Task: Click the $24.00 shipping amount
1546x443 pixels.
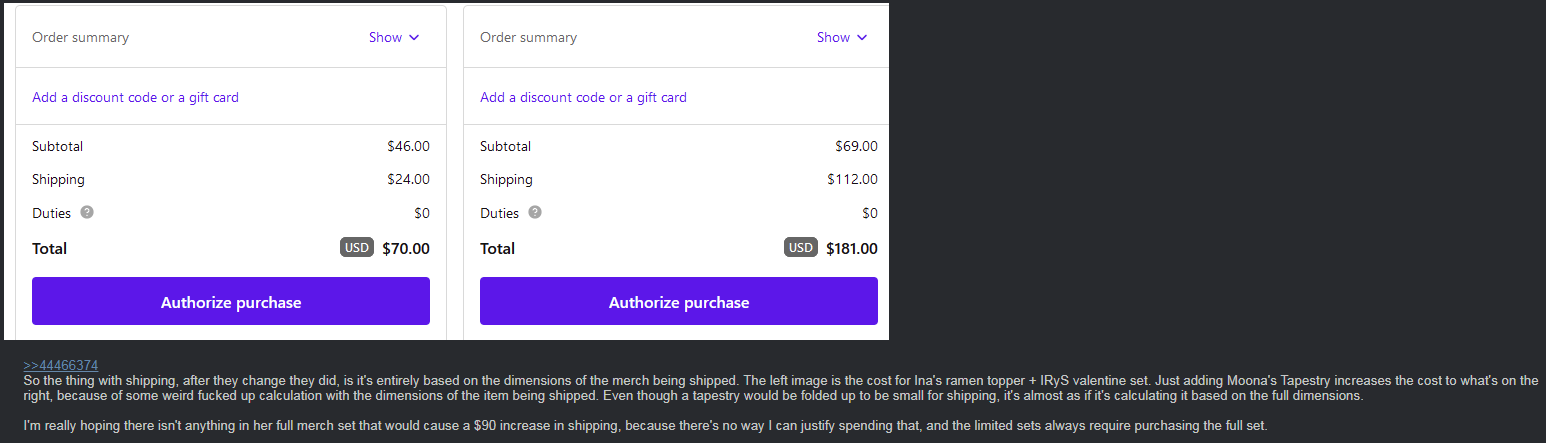Action: 408,179
